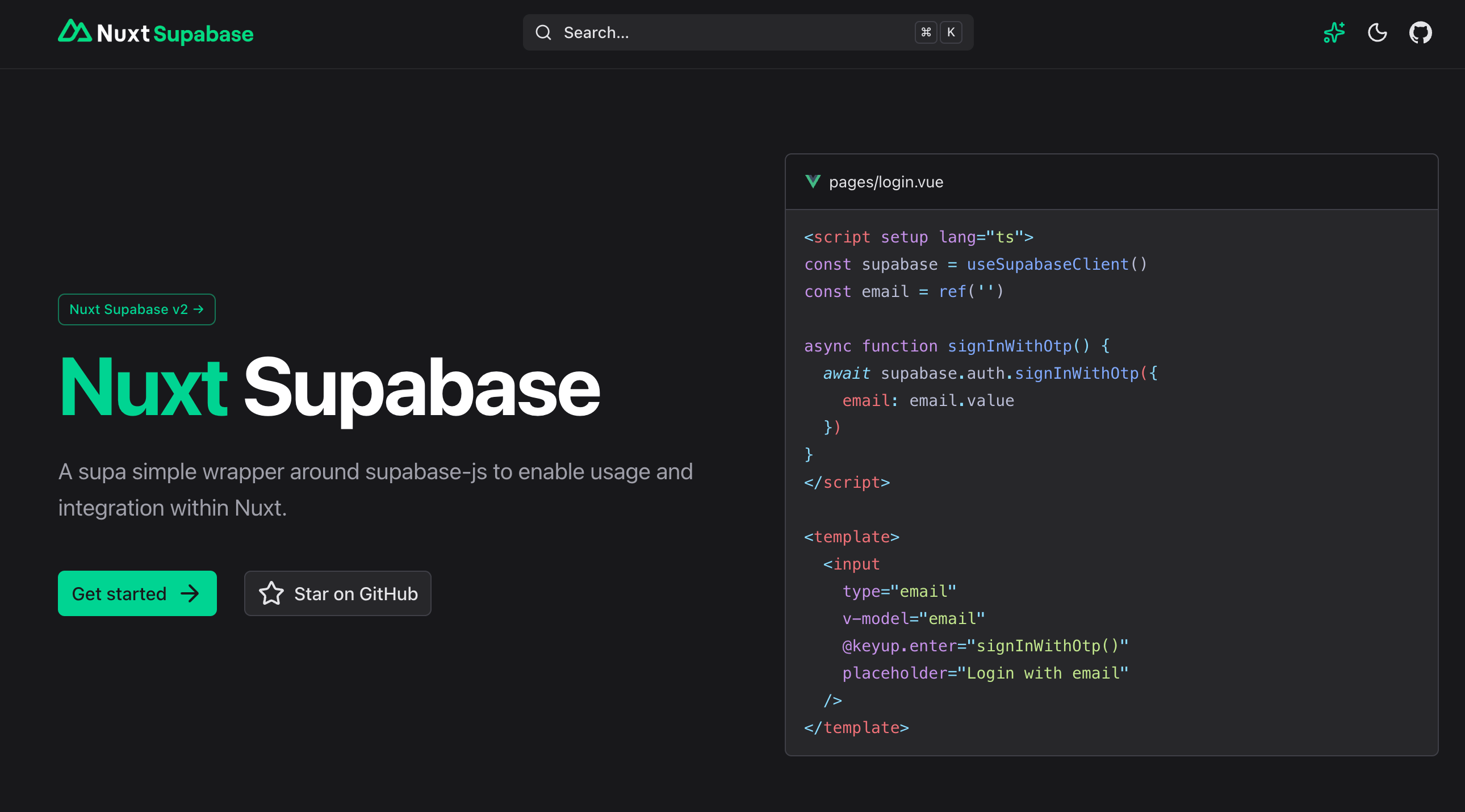The image size is (1465, 812).
Task: Select the pages/login.vue file tab
Action: click(x=885, y=182)
